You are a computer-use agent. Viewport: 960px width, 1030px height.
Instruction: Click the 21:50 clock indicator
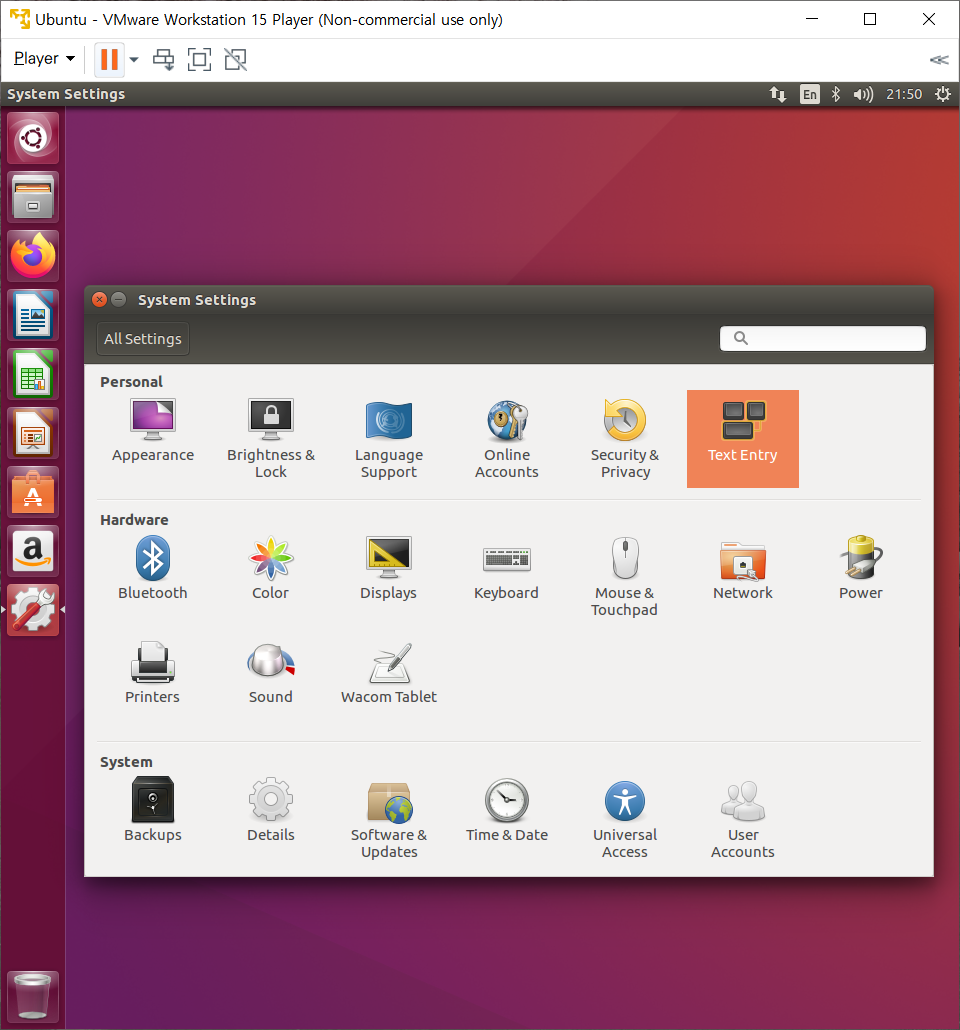pos(904,95)
